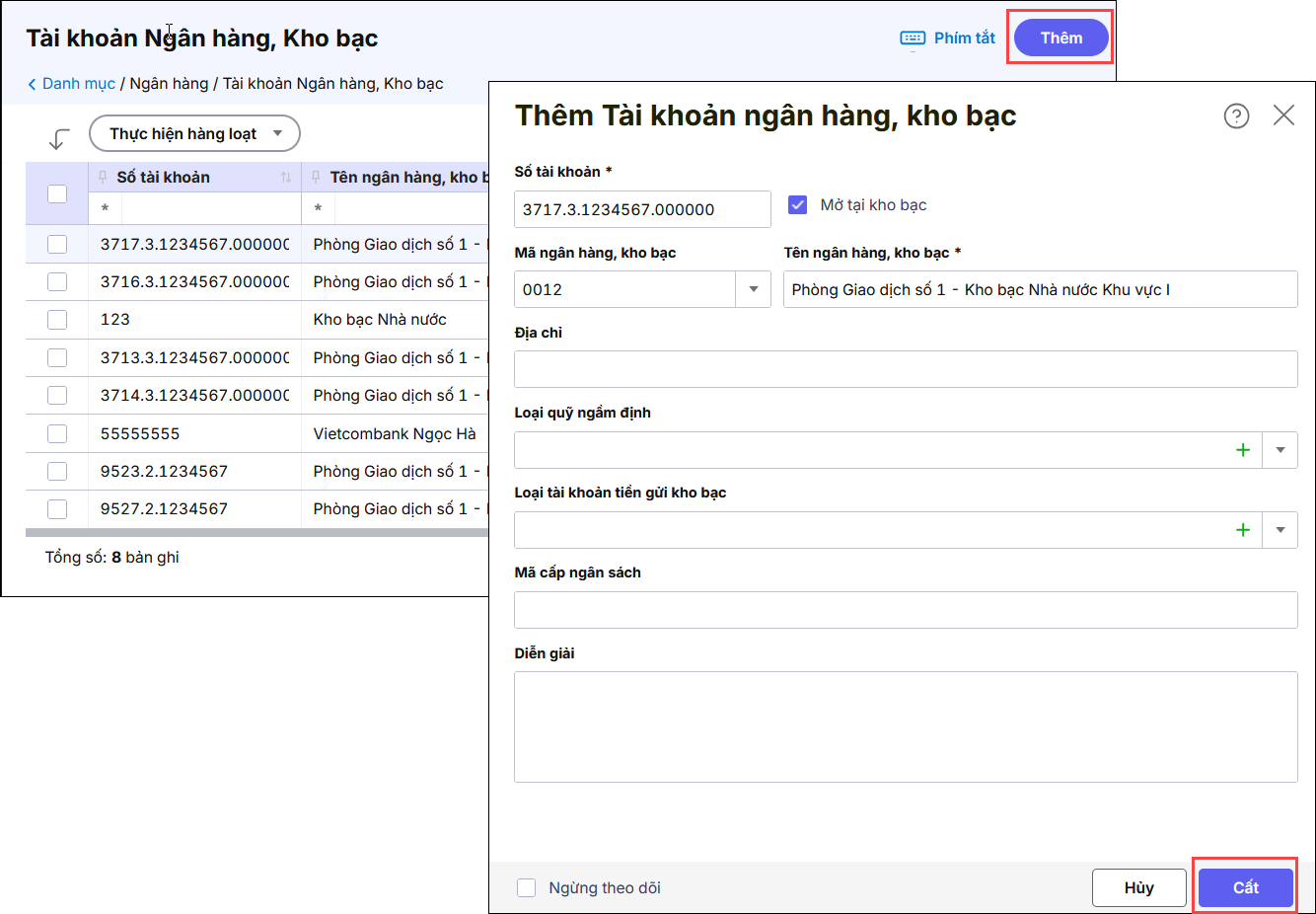
Task: Uncheck the Mở tại kho bạc checkbox
Action: (798, 205)
